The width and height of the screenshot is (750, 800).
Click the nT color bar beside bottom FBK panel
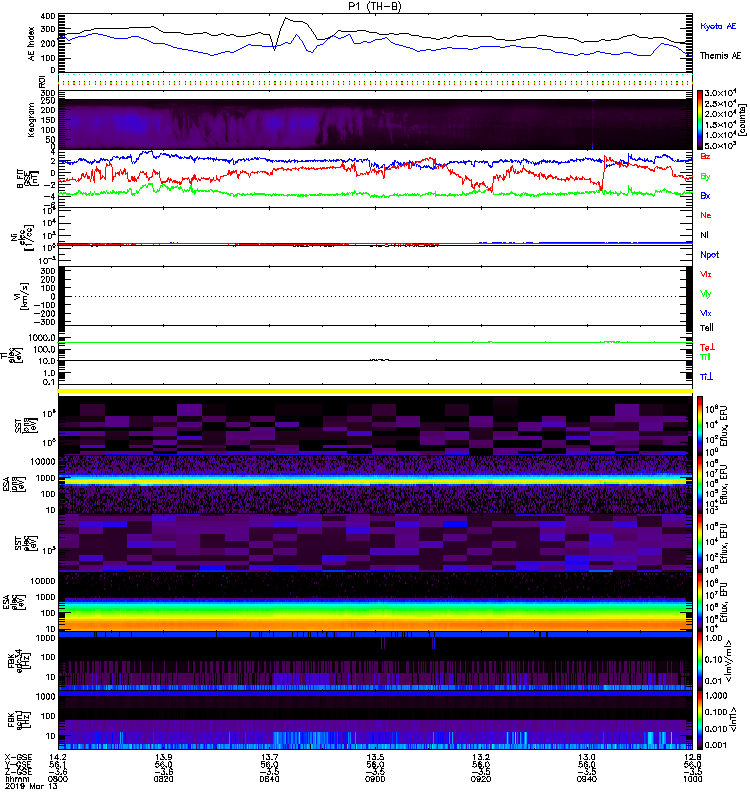point(700,720)
